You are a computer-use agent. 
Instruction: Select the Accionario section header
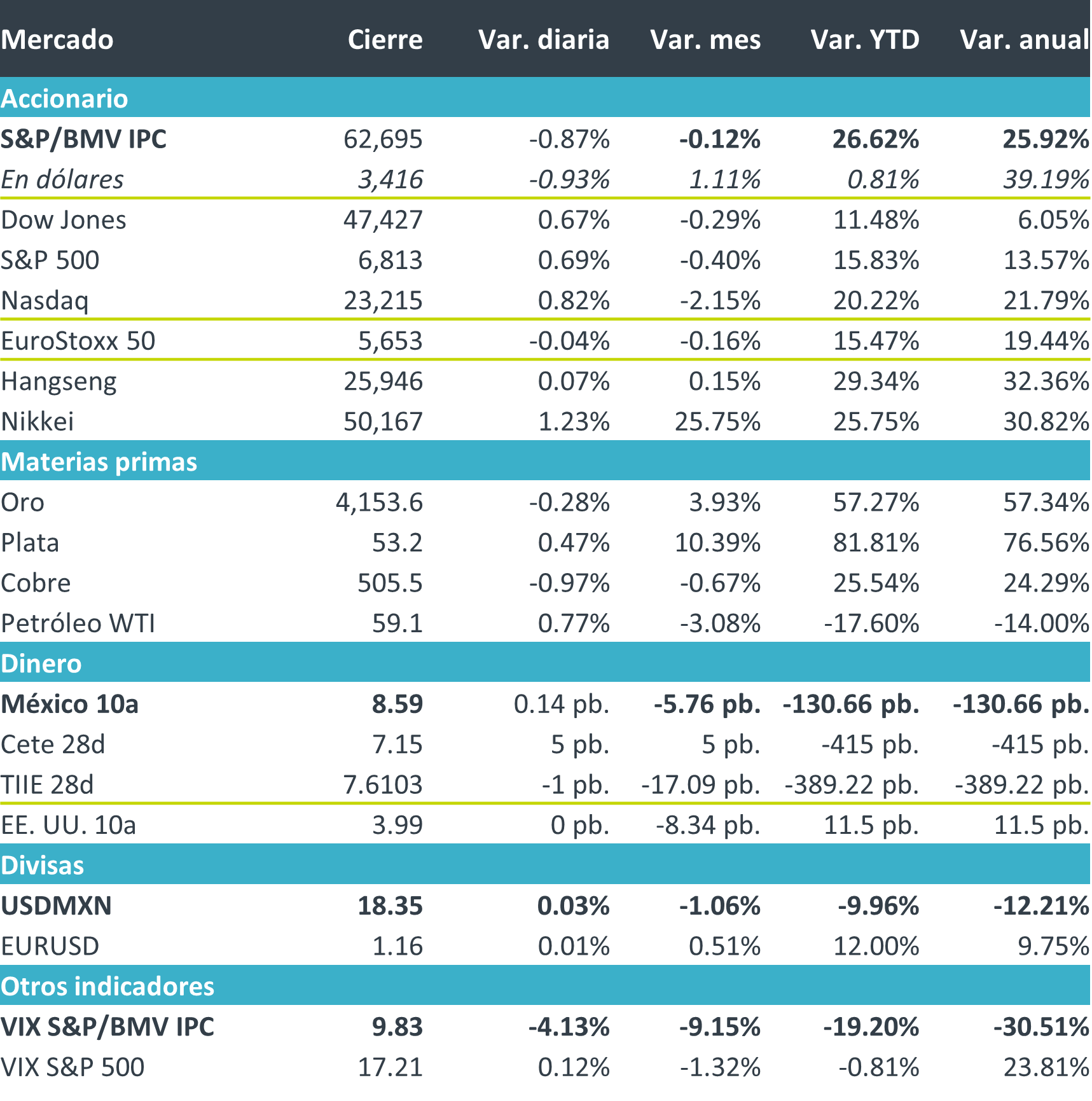64,99
